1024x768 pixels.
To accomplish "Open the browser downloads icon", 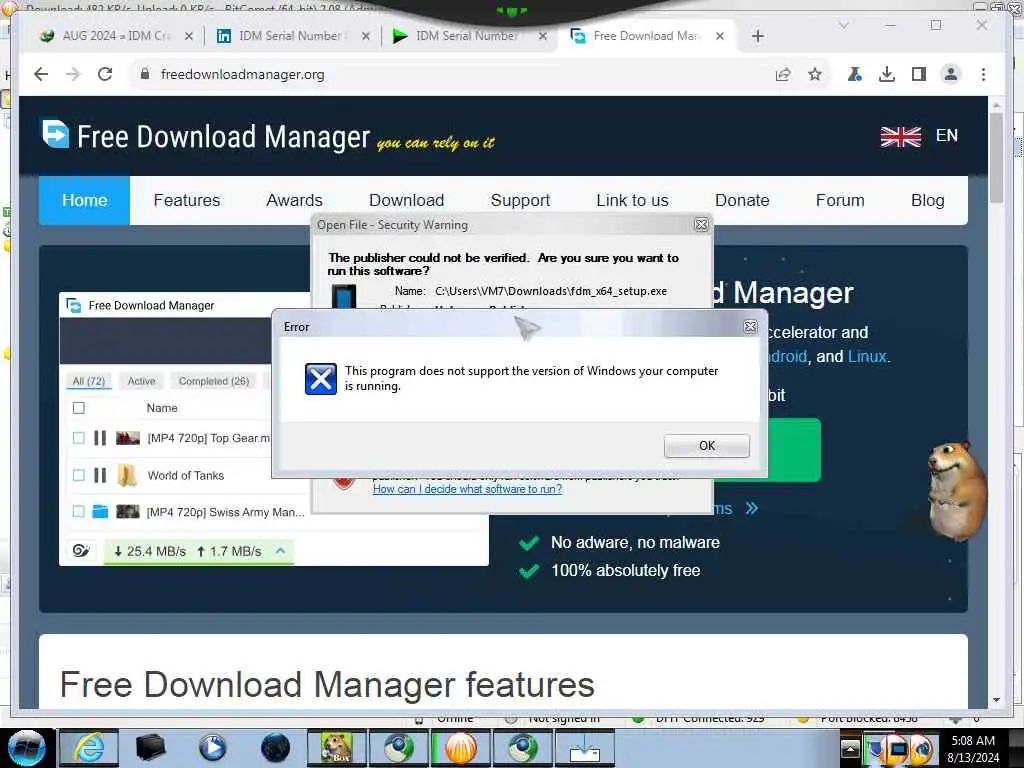I will tap(886, 74).
